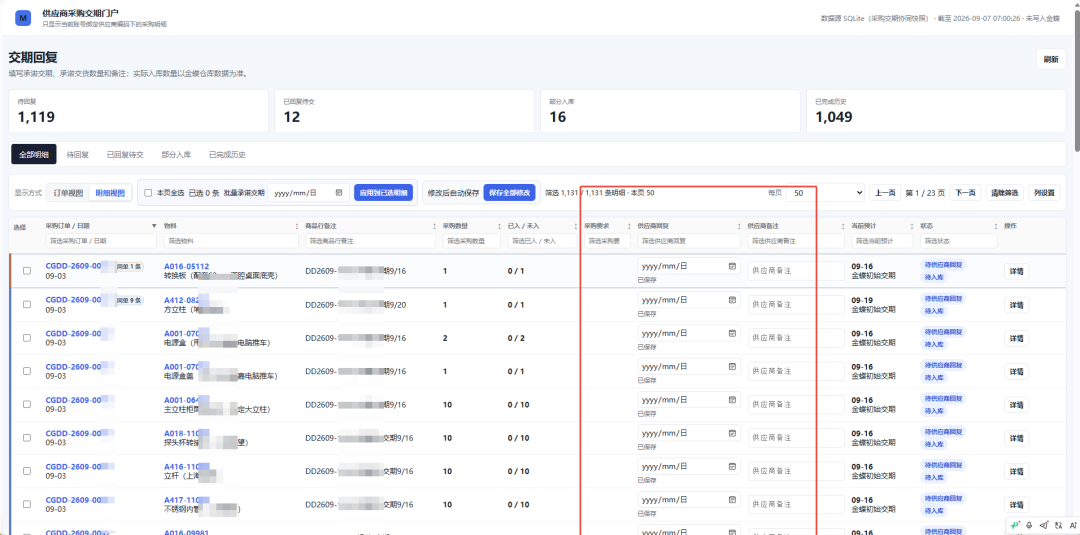Click the microphone icon in floating toolbar
Image resolution: width=1080 pixels, height=535 pixels.
pyautogui.click(x=1029, y=525)
